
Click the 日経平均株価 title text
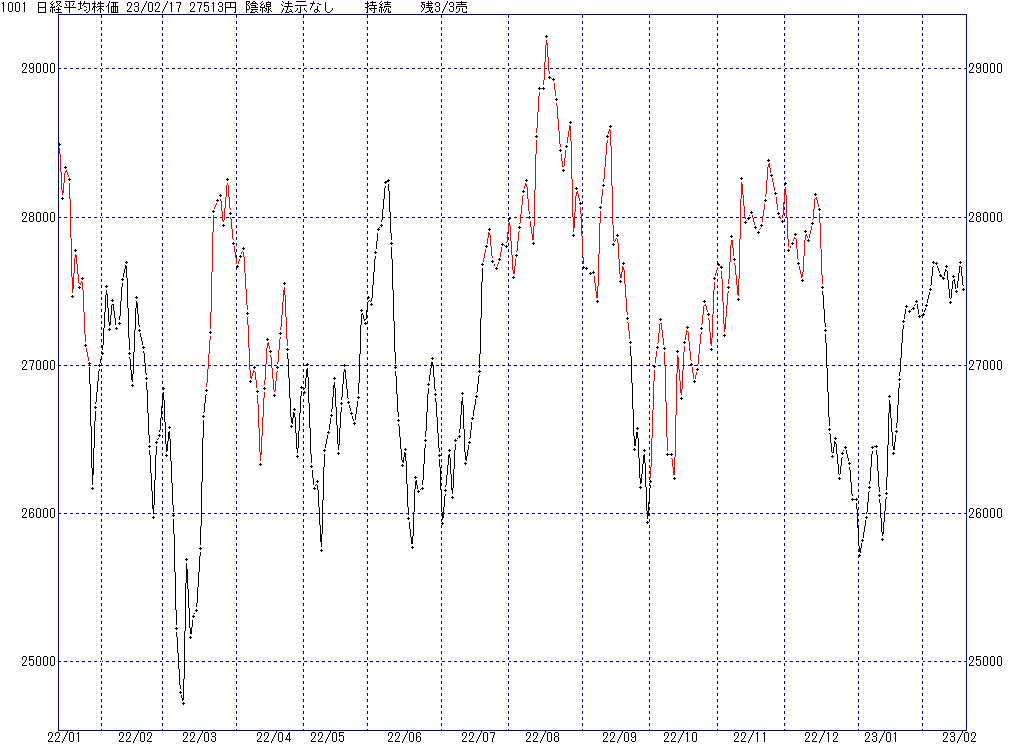(x=76, y=8)
